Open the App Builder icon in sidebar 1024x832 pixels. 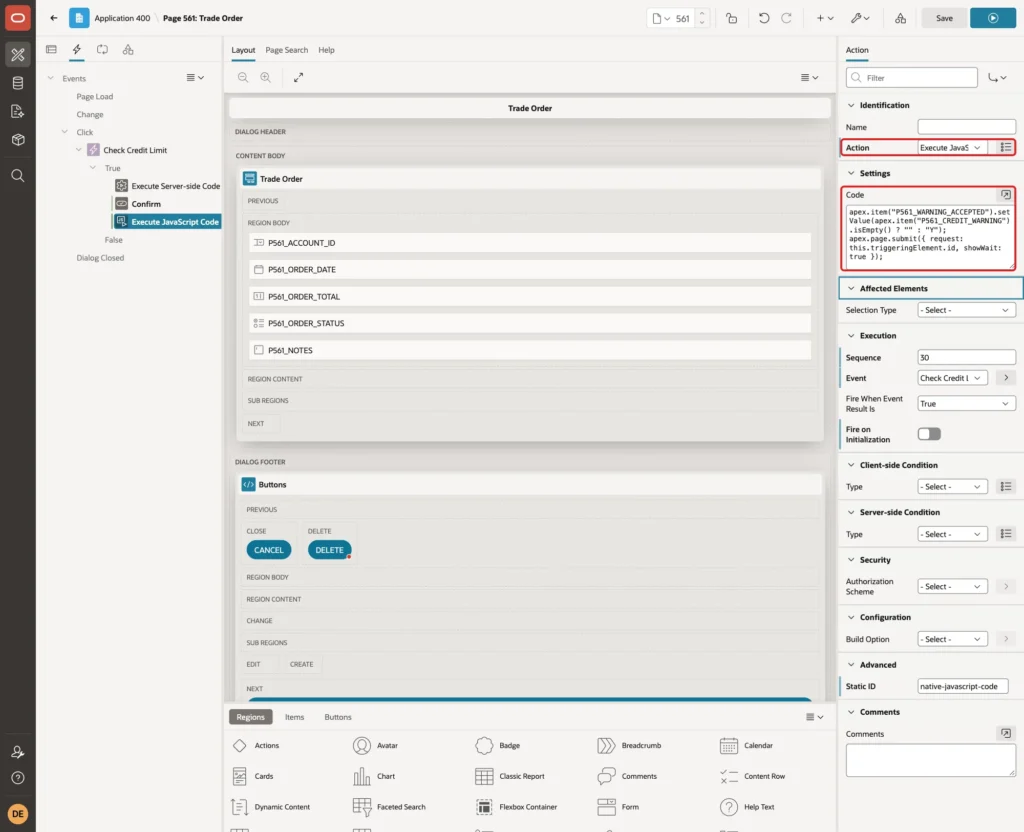[x=18, y=55]
